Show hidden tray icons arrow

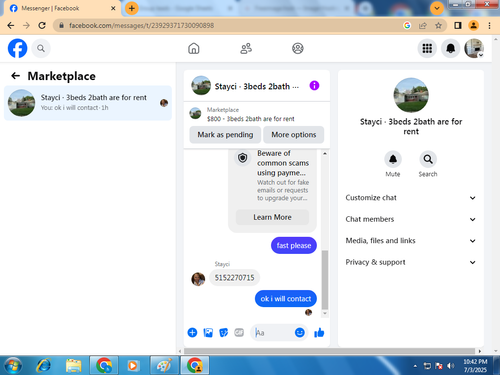click(415, 366)
